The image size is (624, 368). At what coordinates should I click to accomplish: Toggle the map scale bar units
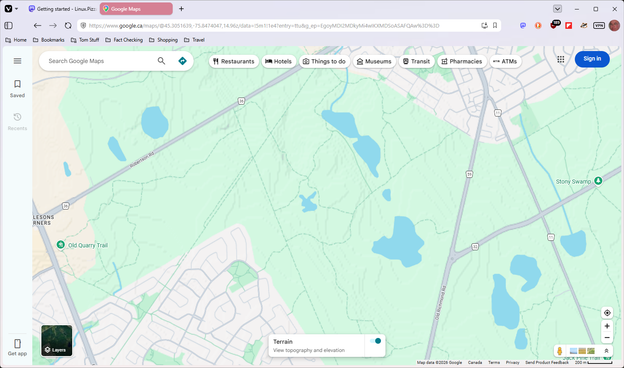point(594,362)
